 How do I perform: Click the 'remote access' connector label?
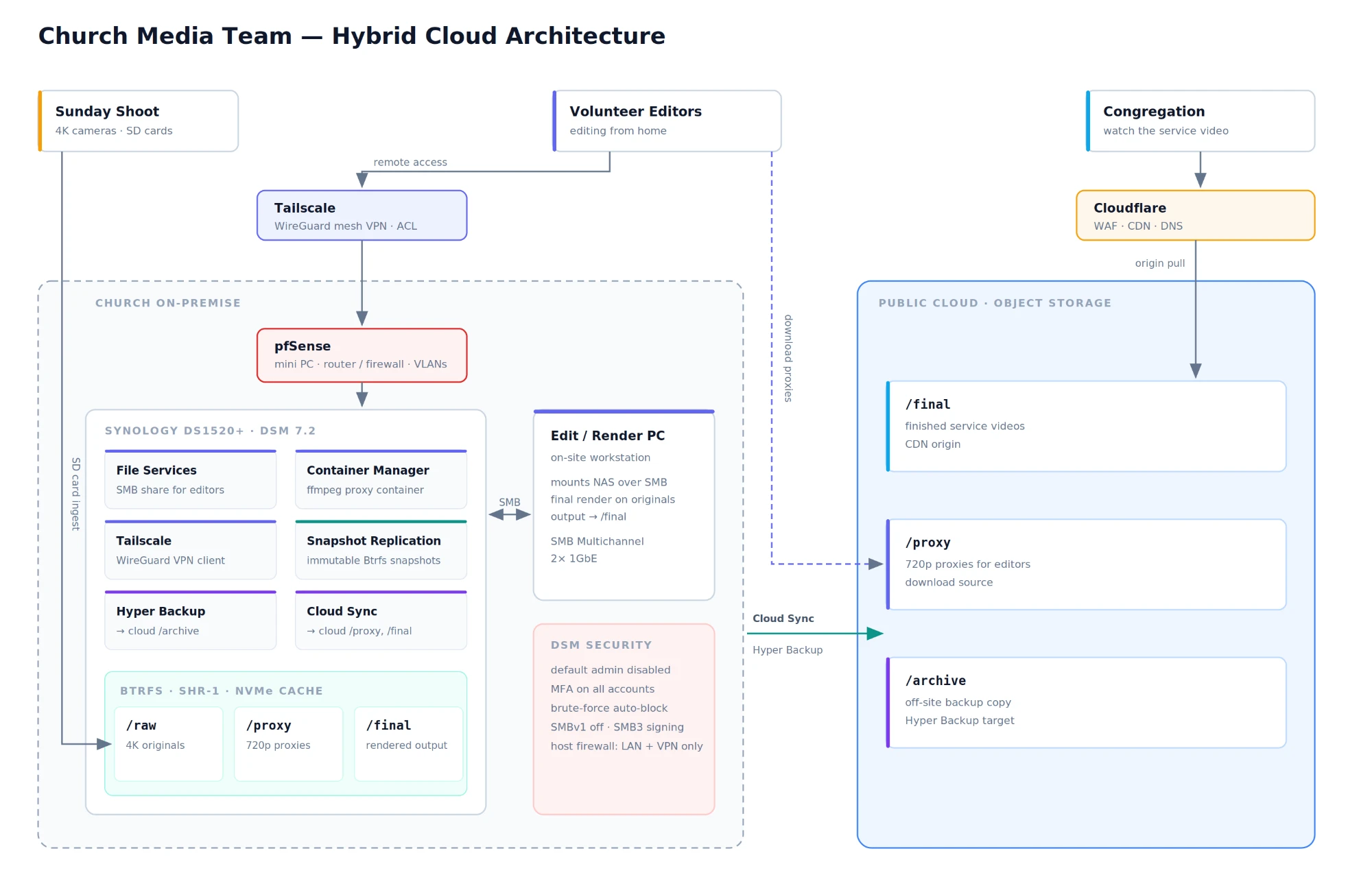coord(410,163)
